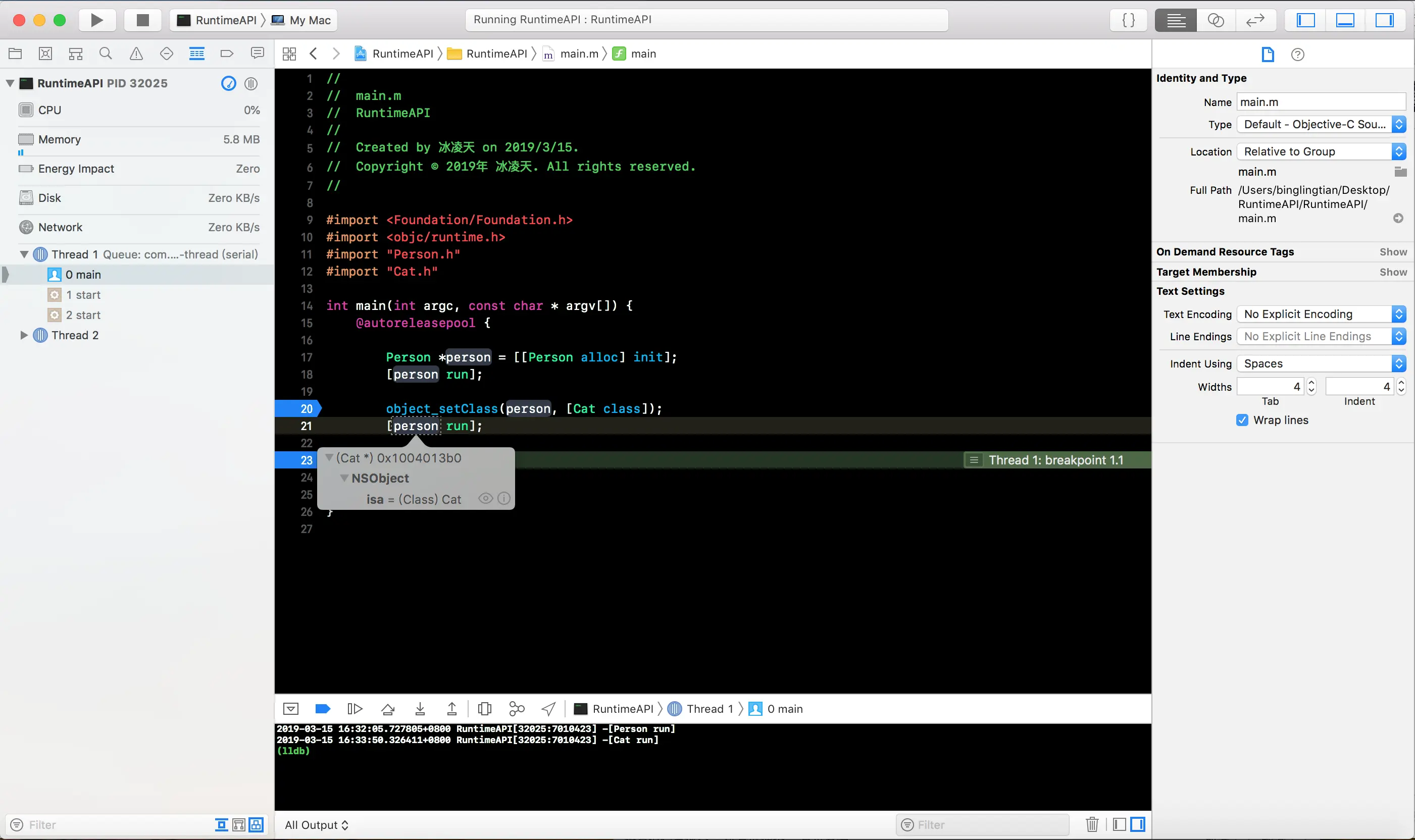Open the All Output console menu

[x=316, y=825]
